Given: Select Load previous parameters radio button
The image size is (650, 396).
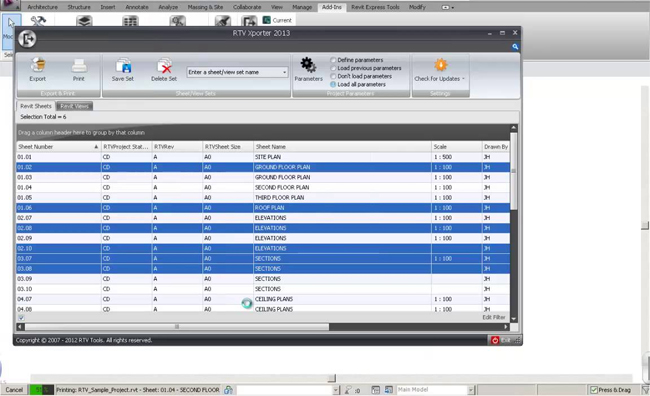Looking at the screenshot, I should (333, 68).
